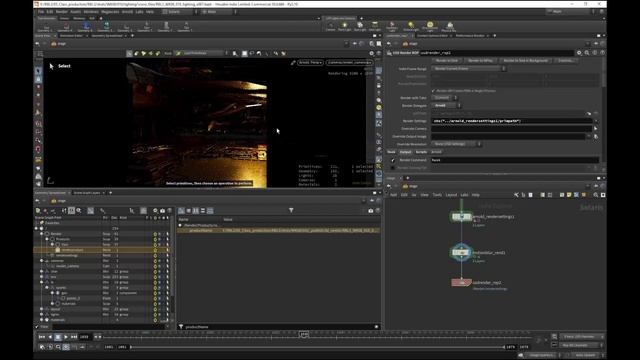Image resolution: width=640 pixels, height=360 pixels.
Task: Open node info icon in parameter pane
Action: pyautogui.click(x=595, y=53)
